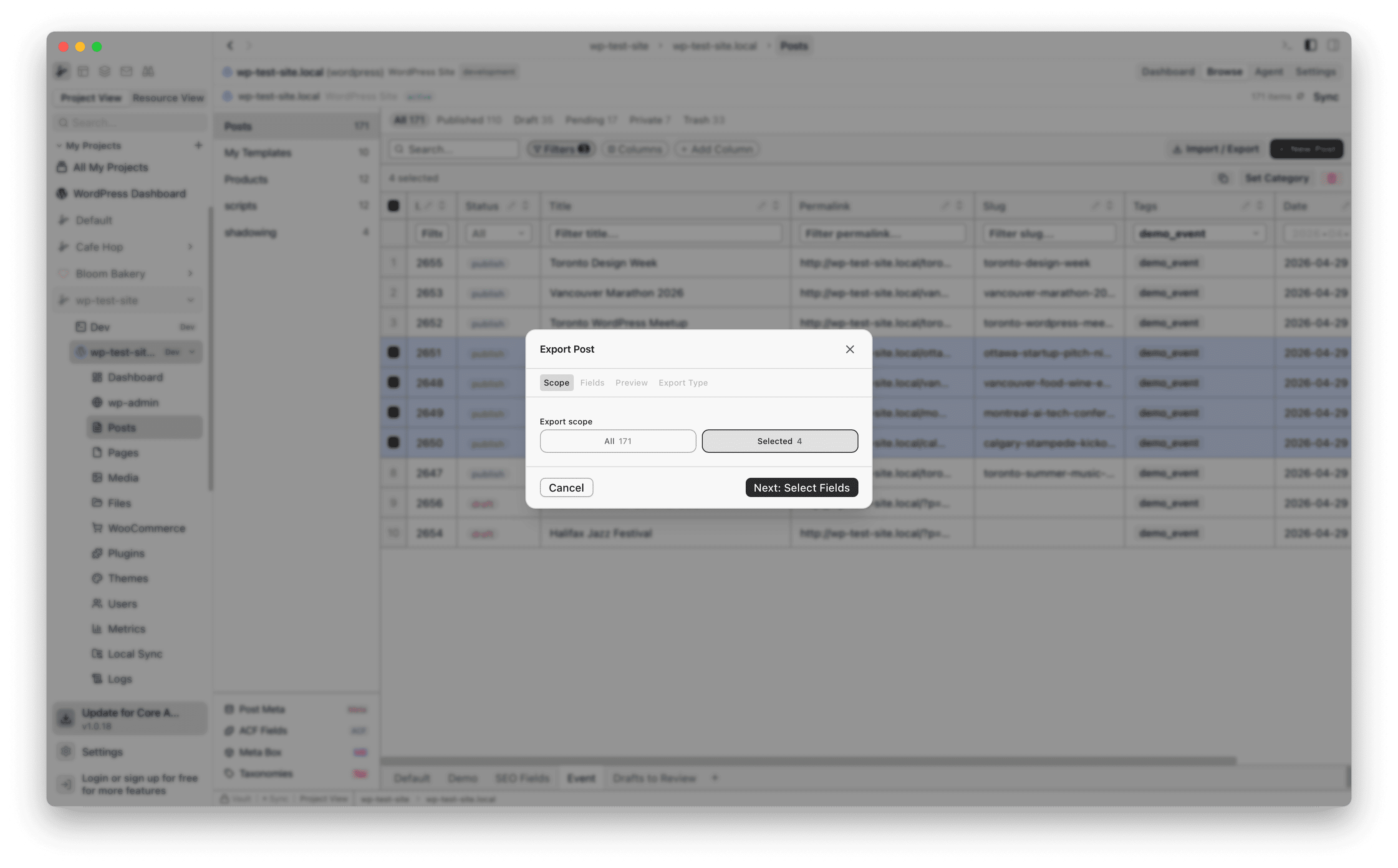Collapse the My Projects section

click(59, 146)
